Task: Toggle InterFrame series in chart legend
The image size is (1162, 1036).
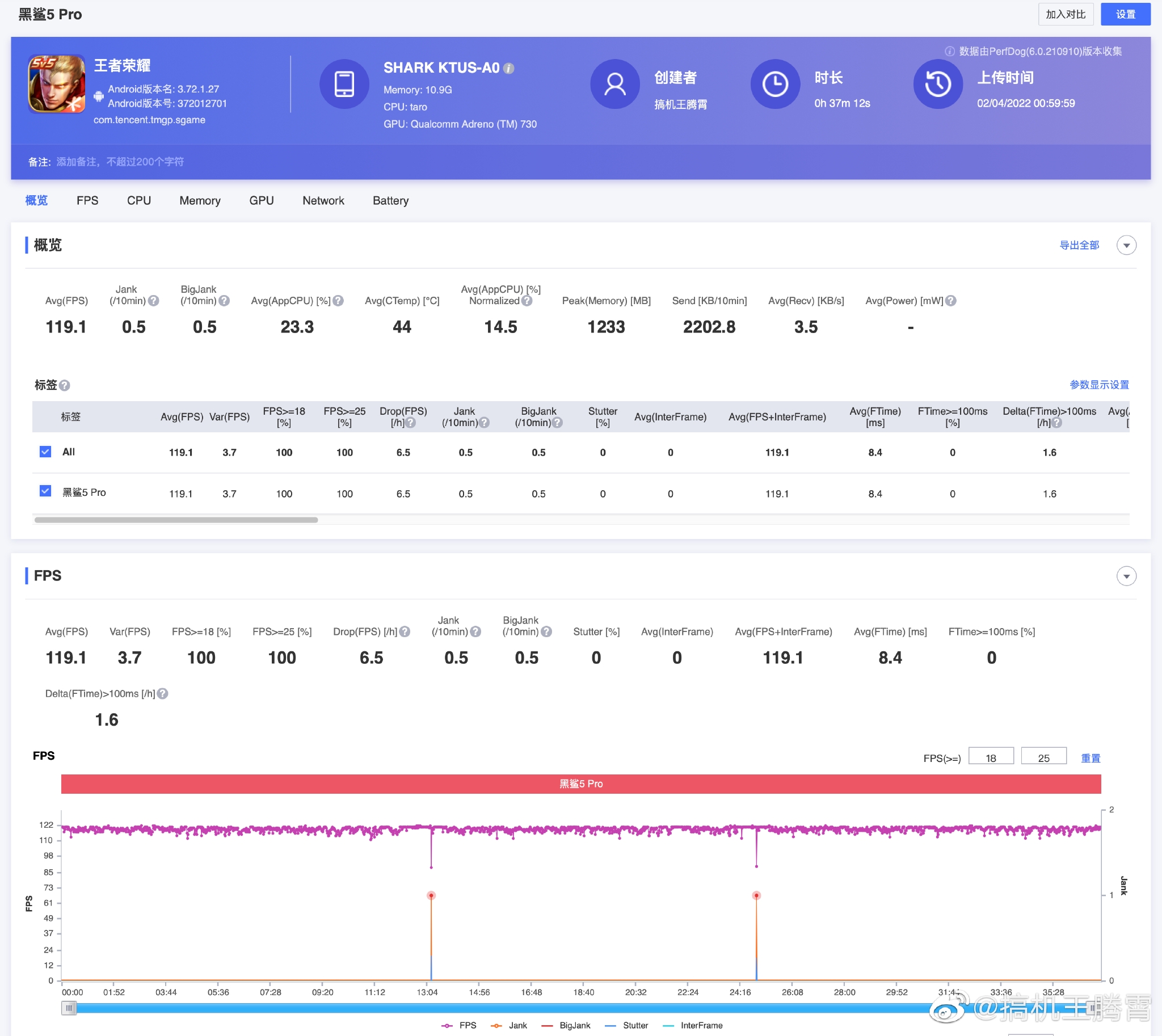Action: (693, 1025)
